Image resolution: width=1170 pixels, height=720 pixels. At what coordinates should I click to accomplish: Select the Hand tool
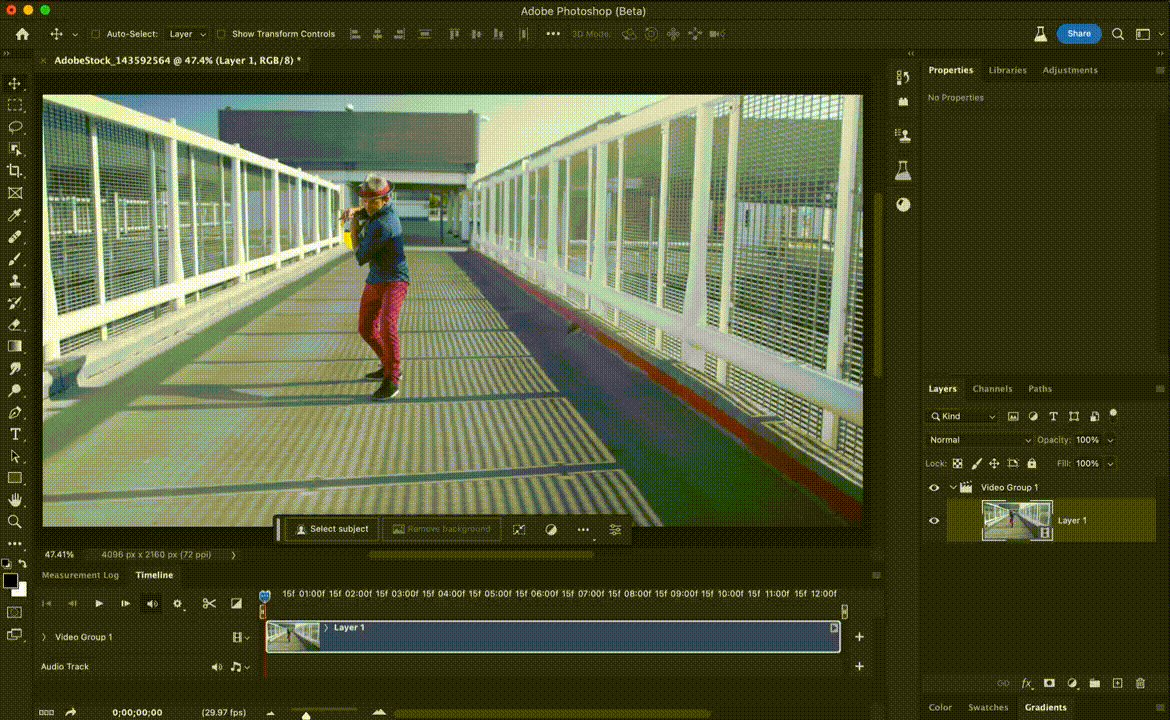tap(15, 500)
